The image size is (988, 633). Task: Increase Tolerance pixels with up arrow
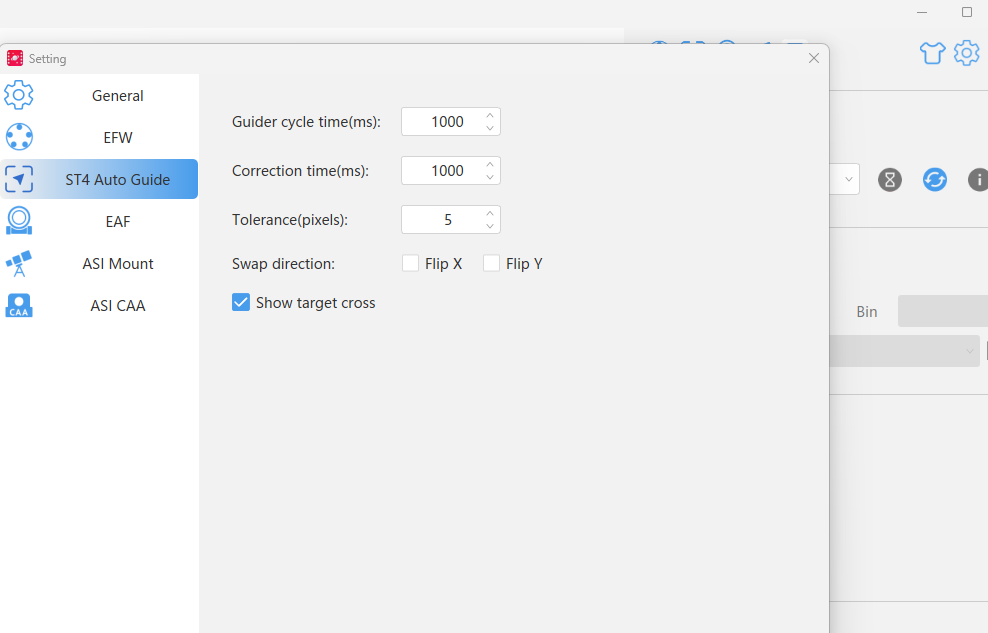[x=490, y=213]
